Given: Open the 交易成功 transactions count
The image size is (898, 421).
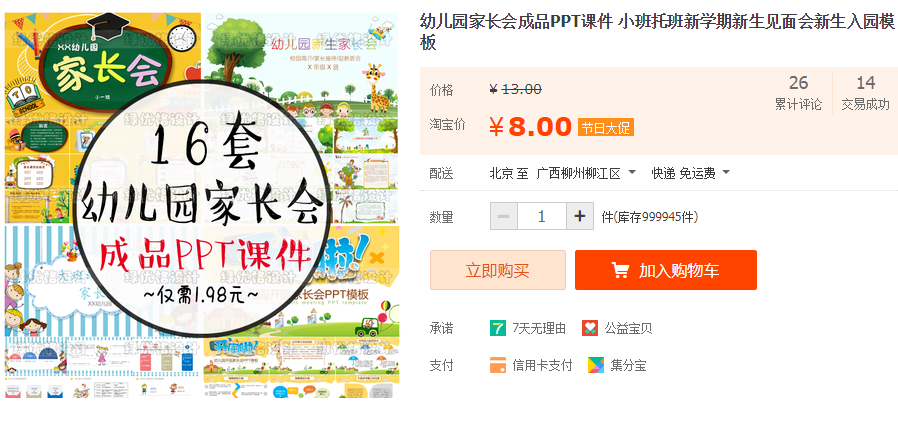Looking at the screenshot, I should [865, 93].
